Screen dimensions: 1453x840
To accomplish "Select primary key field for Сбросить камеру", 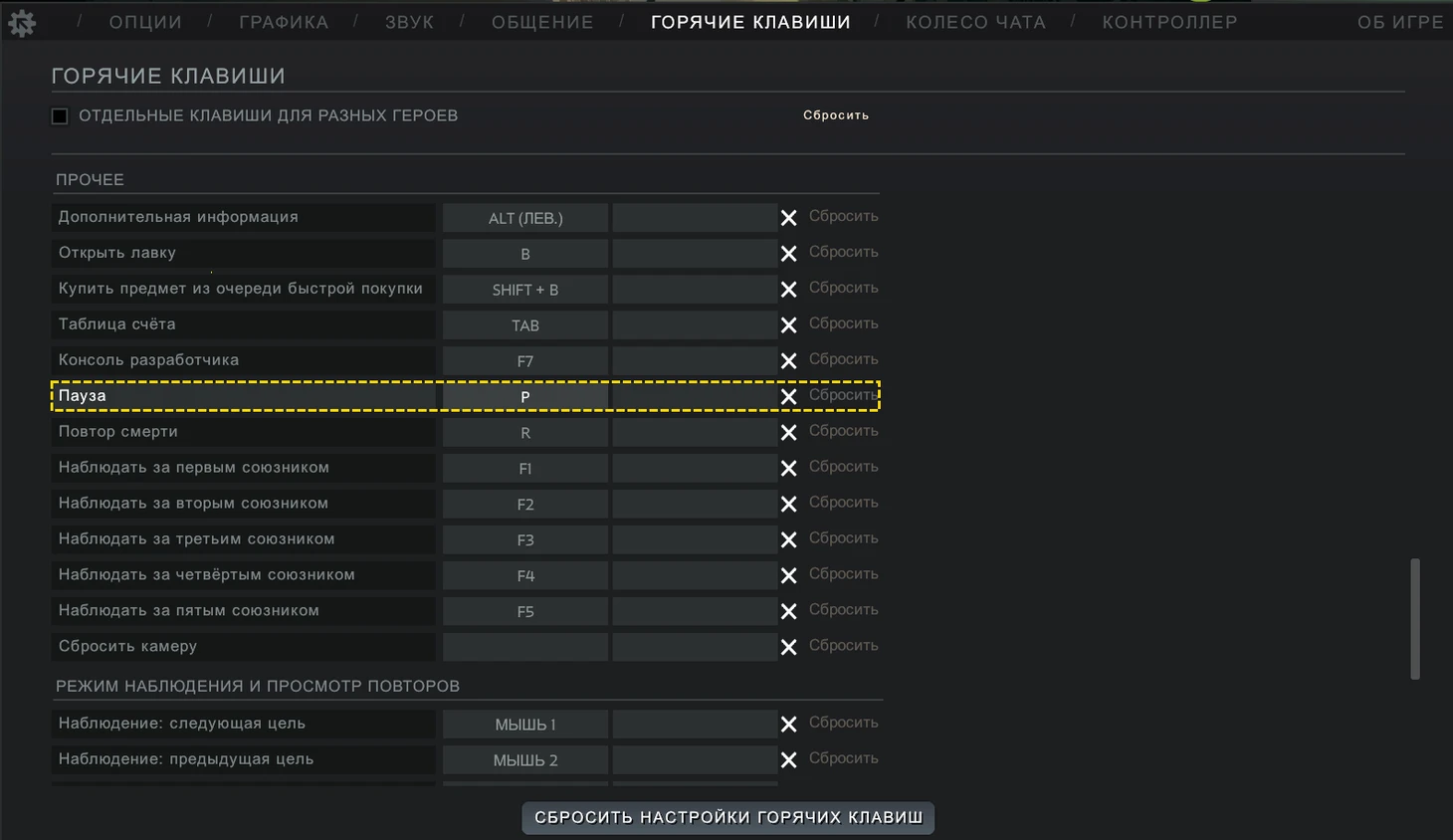I will (524, 647).
